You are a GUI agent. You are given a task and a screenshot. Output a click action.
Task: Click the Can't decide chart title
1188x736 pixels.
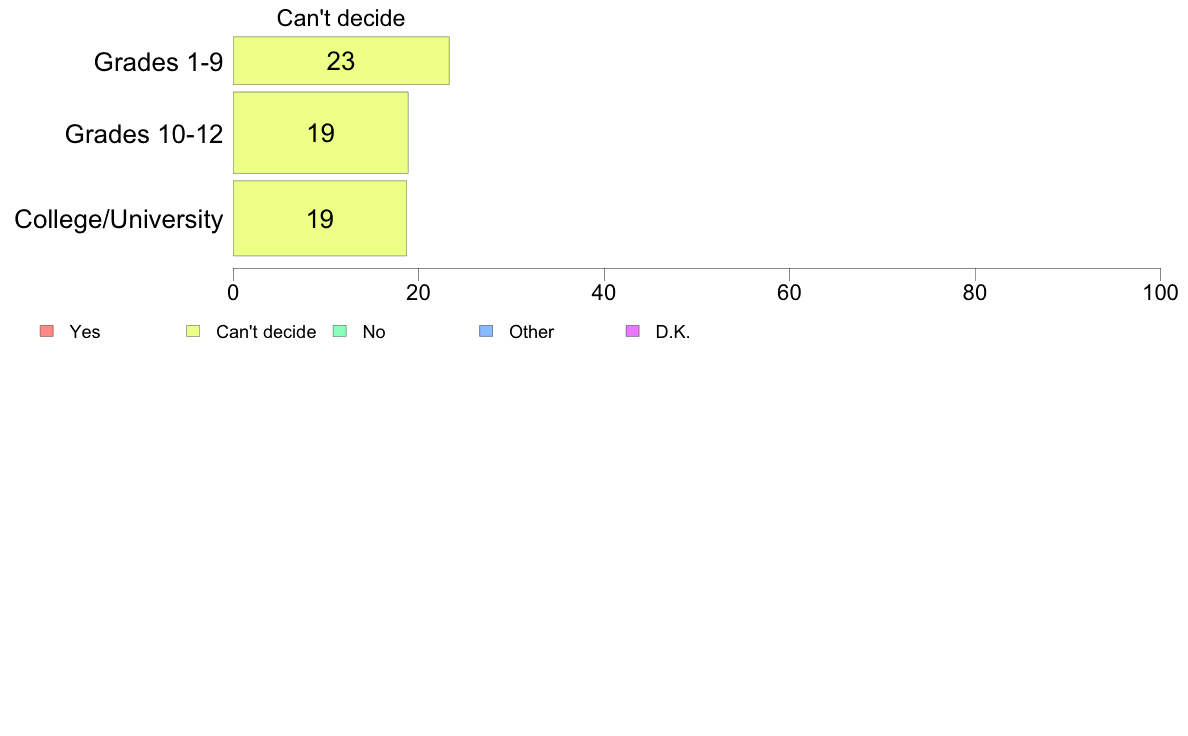341,18
